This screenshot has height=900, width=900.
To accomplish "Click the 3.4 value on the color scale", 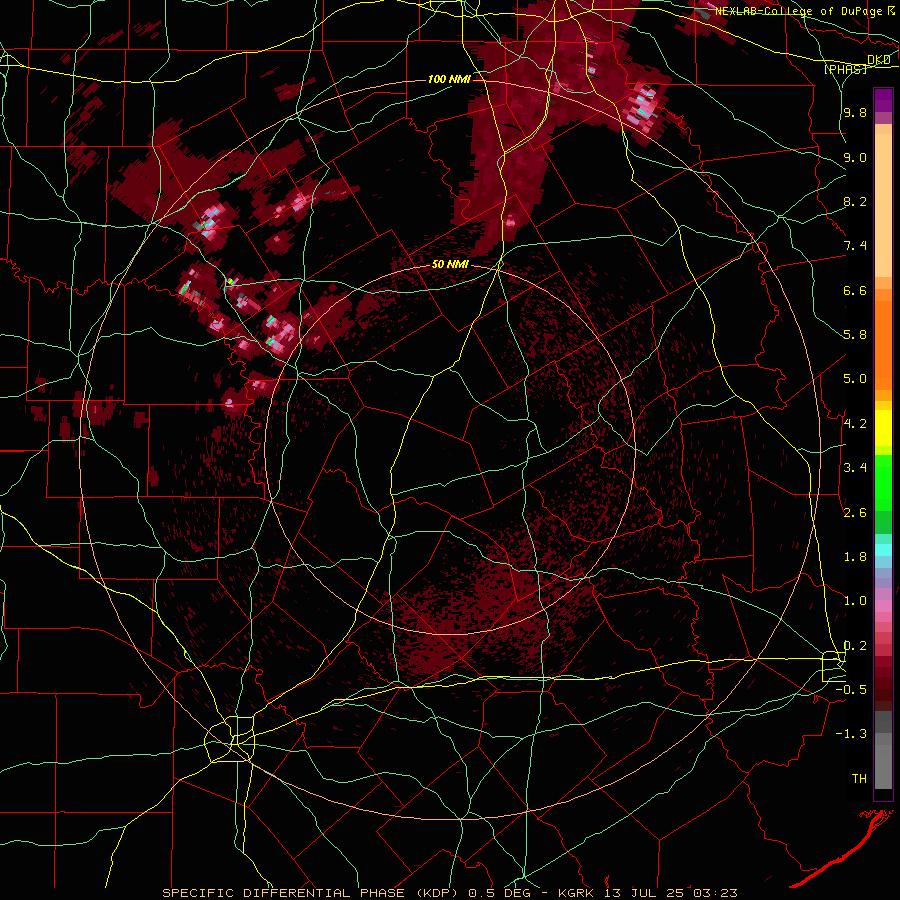I will point(855,468).
